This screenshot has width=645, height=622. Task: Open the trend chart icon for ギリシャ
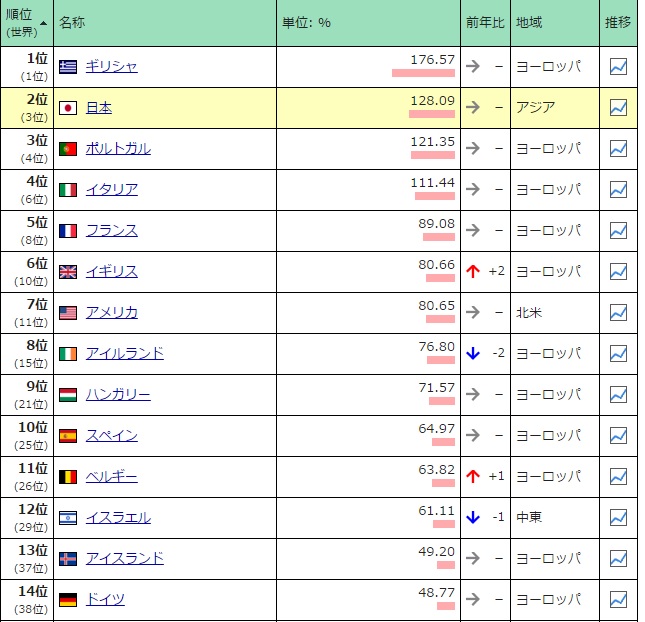618,67
